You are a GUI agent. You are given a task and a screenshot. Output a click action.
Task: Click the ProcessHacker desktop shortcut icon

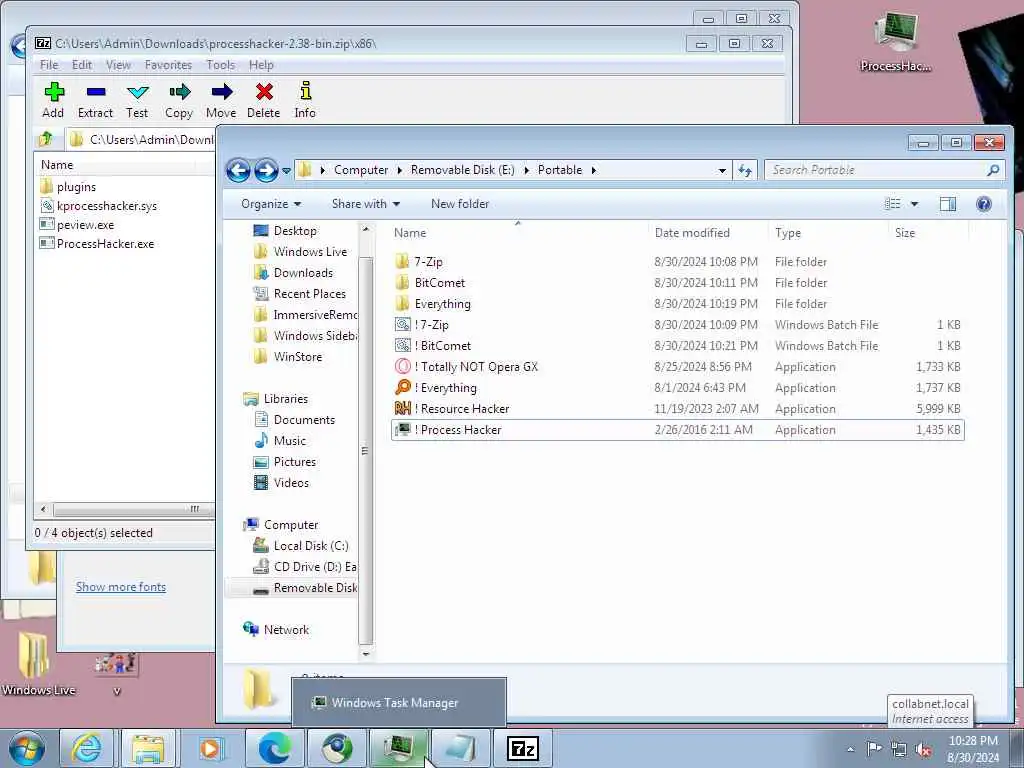coord(896,42)
